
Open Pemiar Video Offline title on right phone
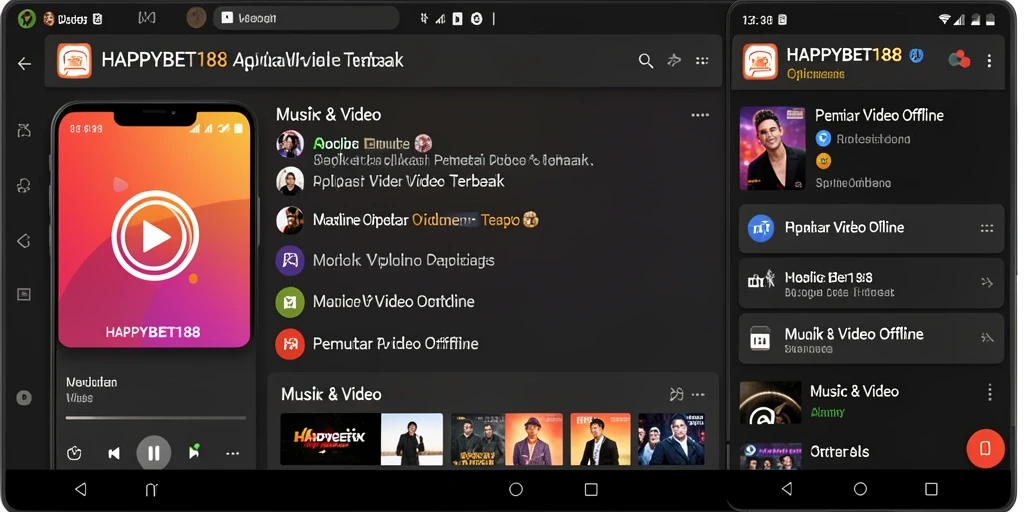pos(879,116)
